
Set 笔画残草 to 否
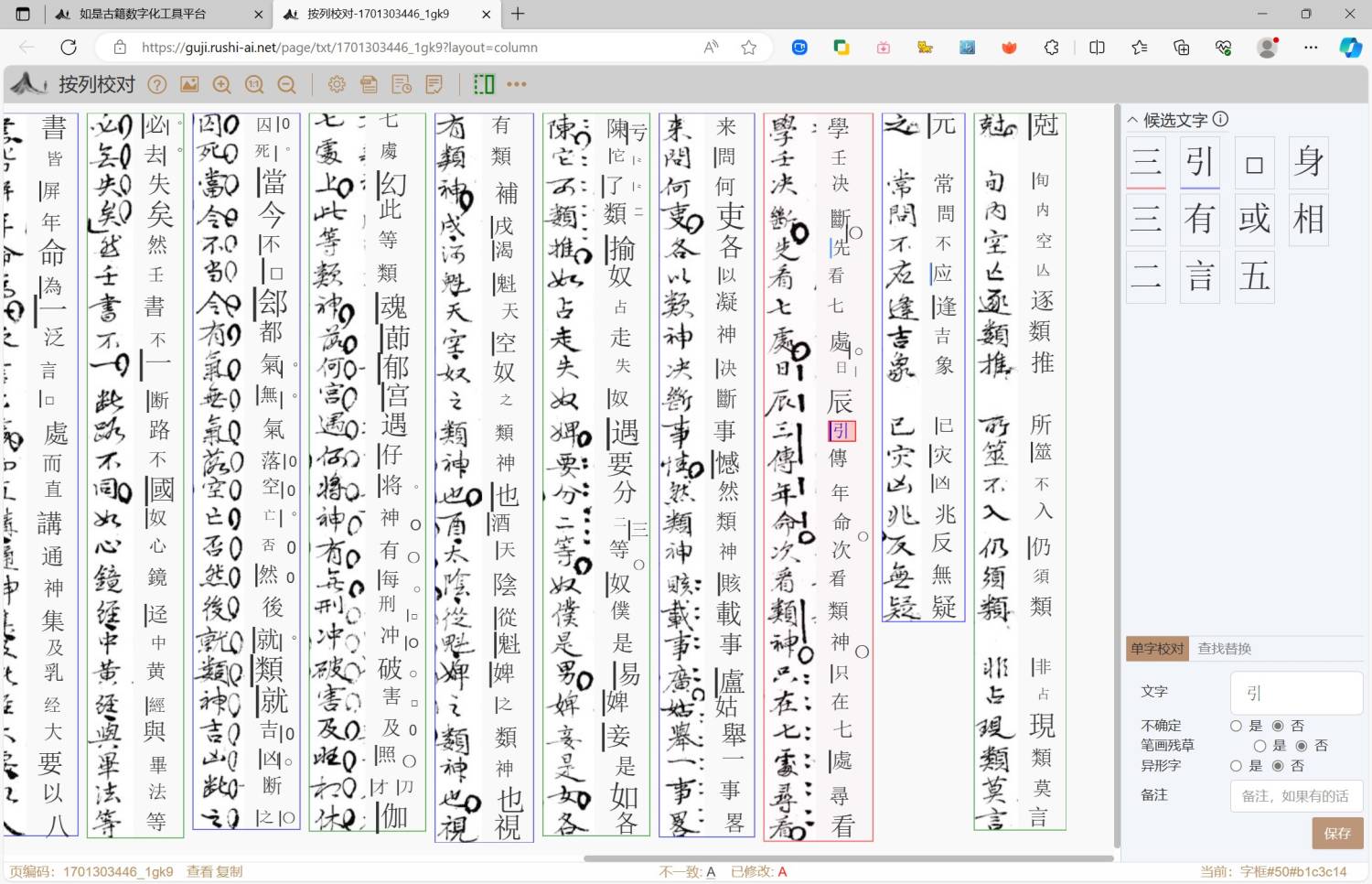(1302, 746)
